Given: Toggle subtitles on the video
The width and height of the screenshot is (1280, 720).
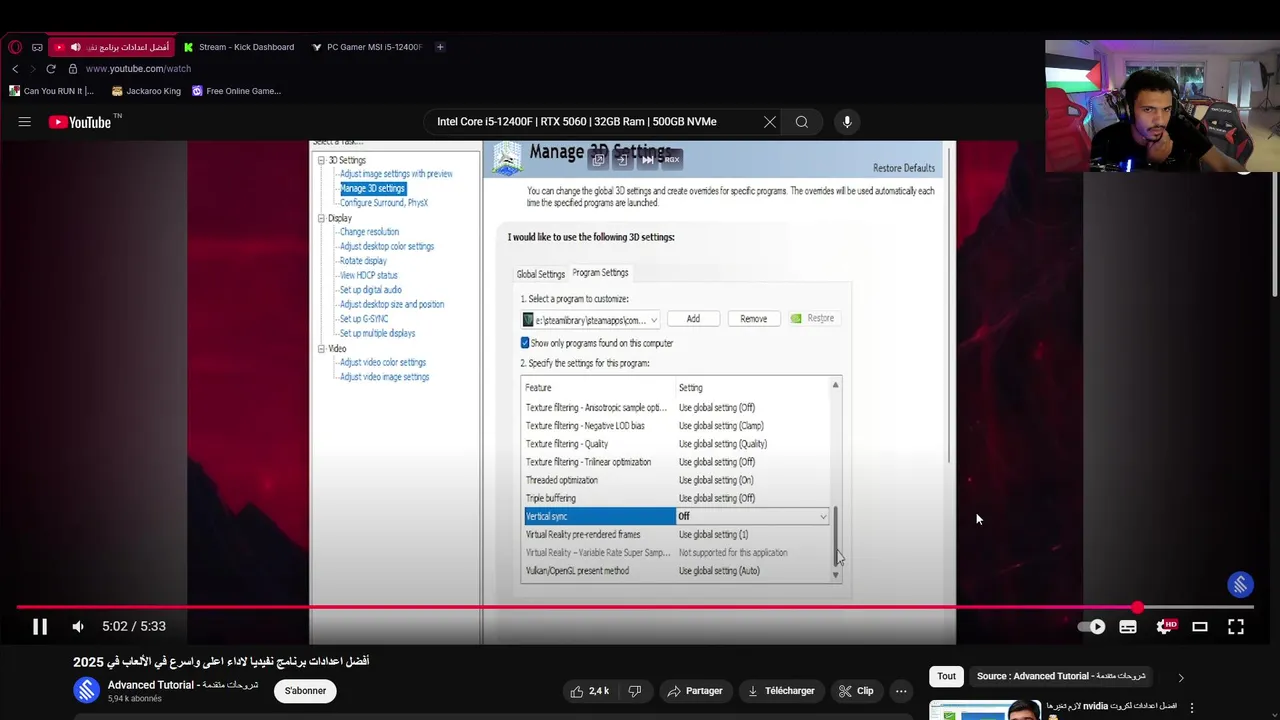Looking at the screenshot, I should pos(1128,627).
